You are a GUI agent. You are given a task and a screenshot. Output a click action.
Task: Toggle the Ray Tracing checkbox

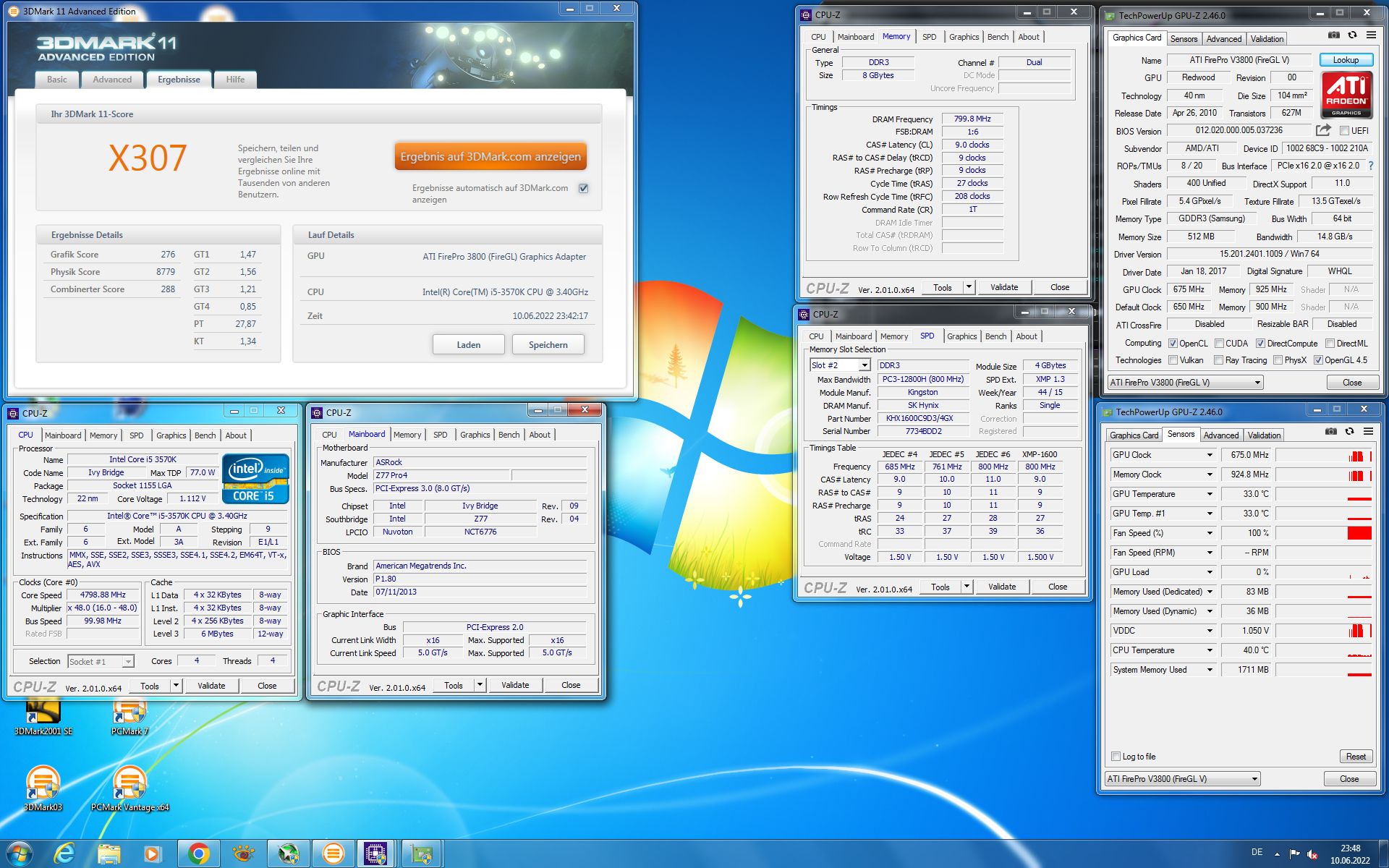click(x=1218, y=360)
